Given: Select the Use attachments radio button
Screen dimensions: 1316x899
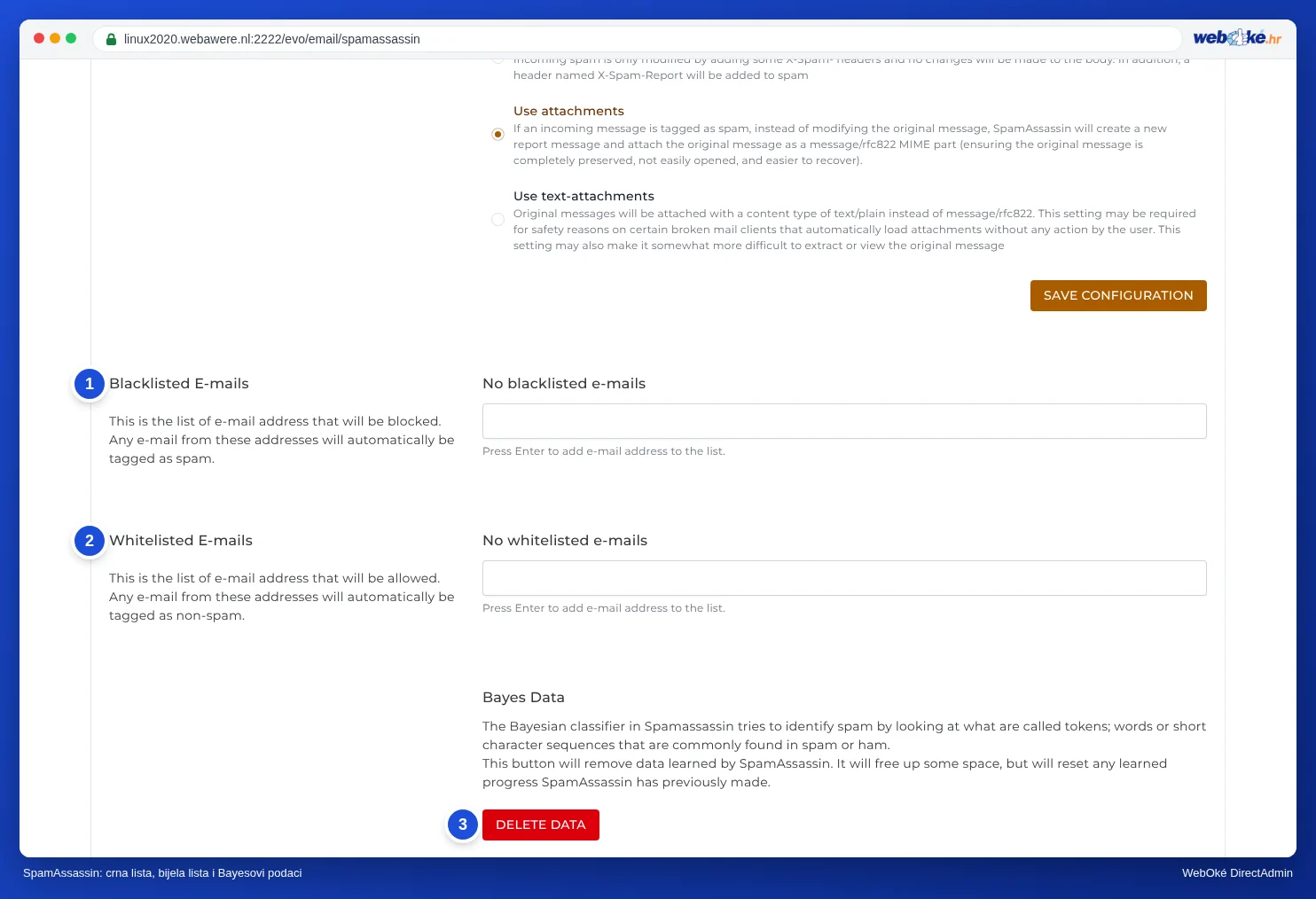Looking at the screenshot, I should click(497, 135).
